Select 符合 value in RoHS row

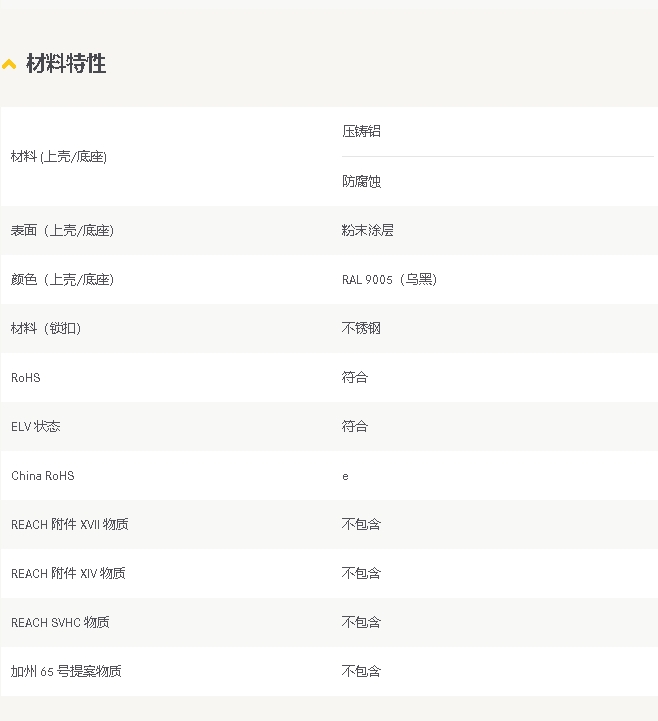(355, 378)
